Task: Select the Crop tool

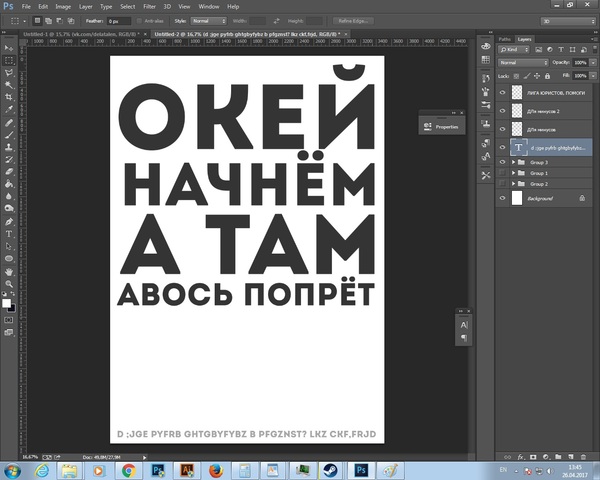Action: coord(9,97)
